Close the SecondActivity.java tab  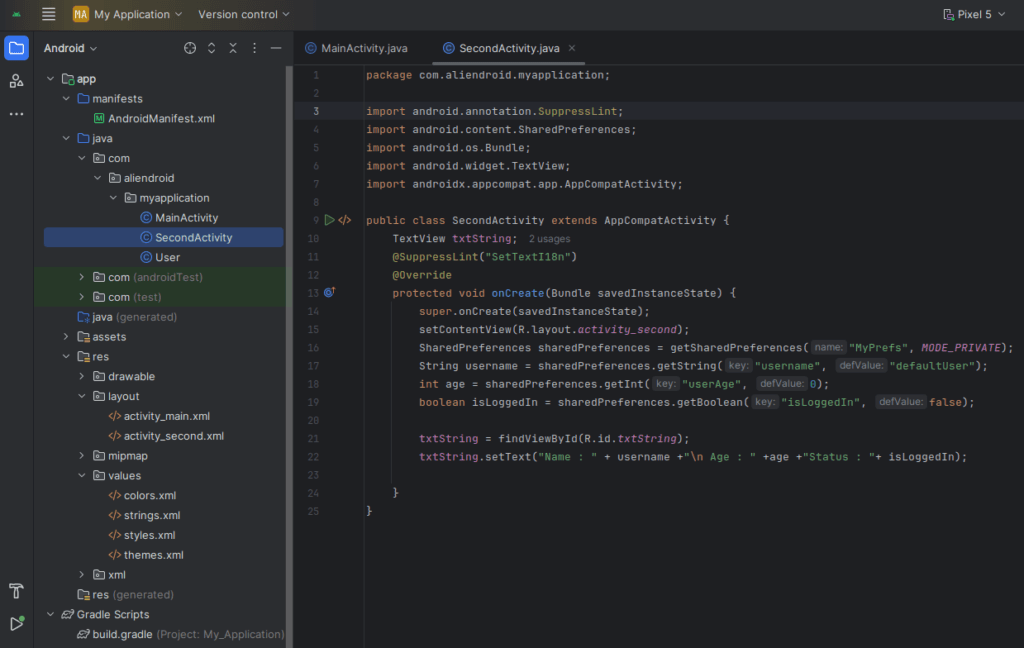(x=571, y=48)
